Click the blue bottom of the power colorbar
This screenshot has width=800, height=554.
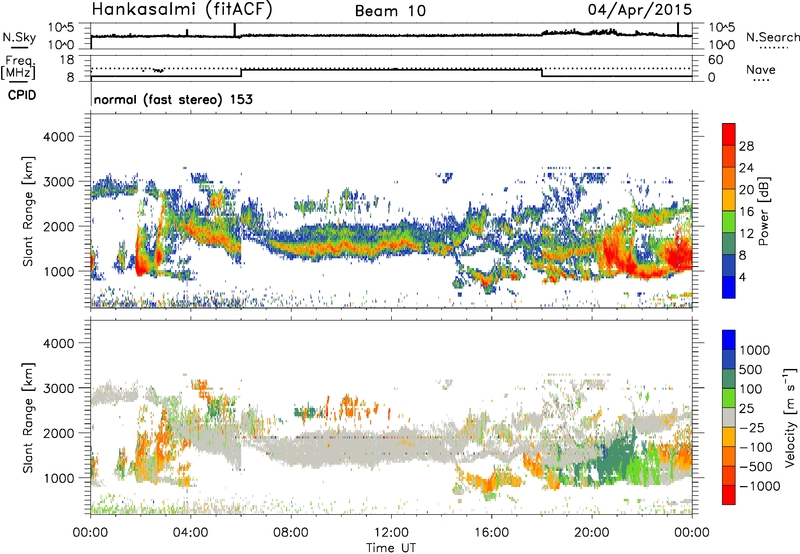coord(729,288)
